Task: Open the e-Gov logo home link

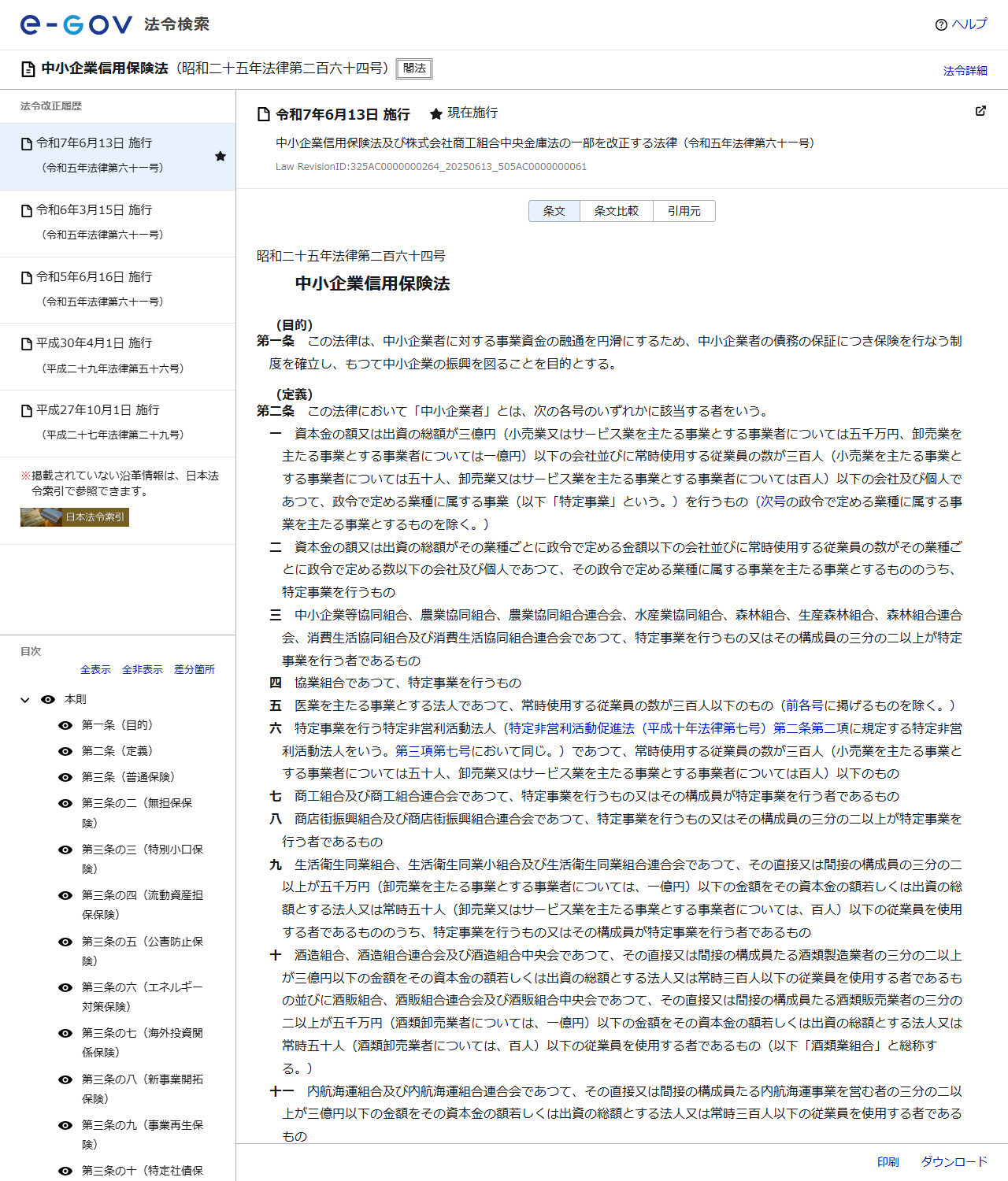Action: click(x=76, y=24)
